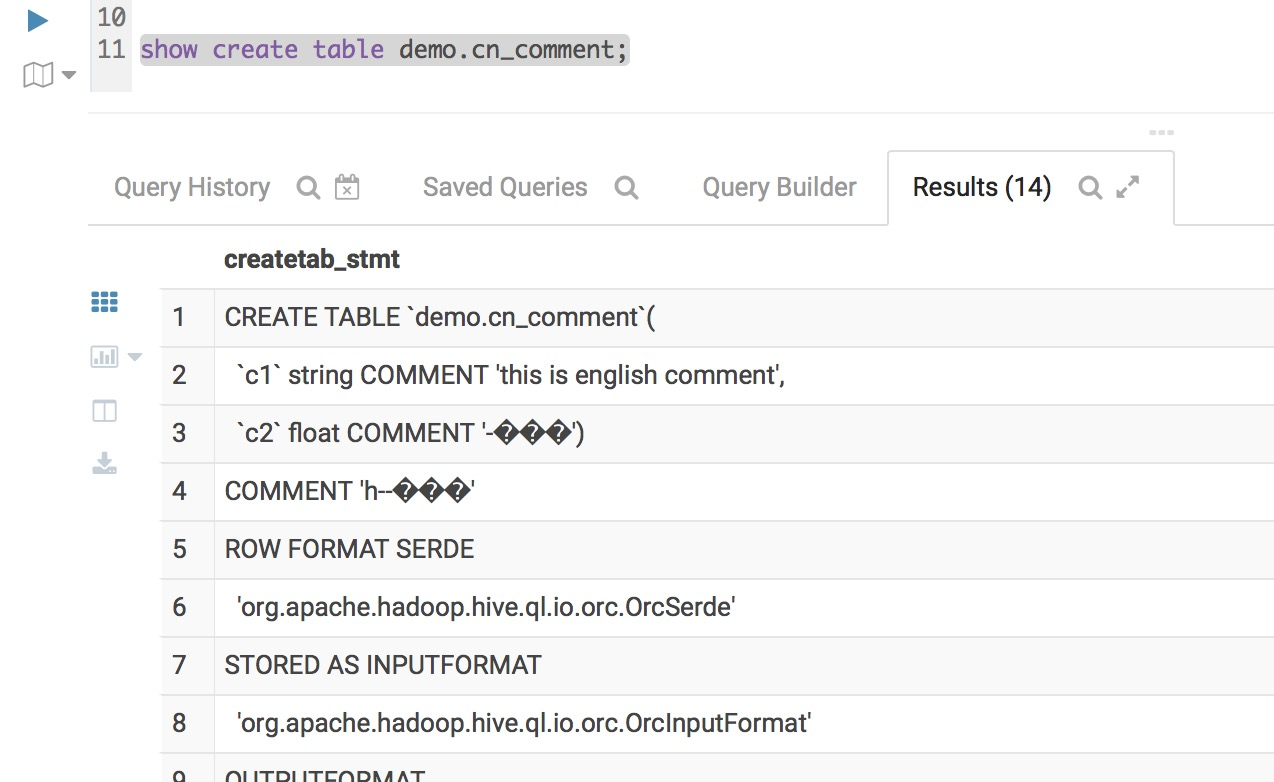This screenshot has height=782, width=1274.
Task: Select the Results (14) tab
Action: 981,187
